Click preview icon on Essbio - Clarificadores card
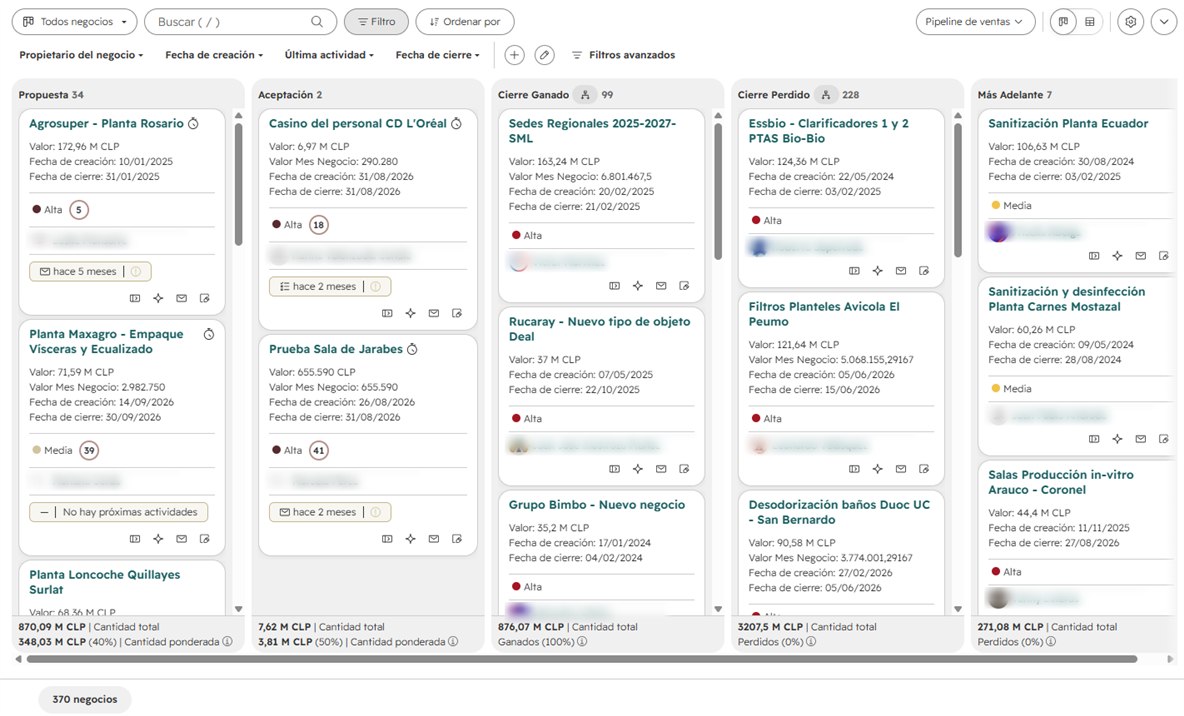The height and width of the screenshot is (716, 1184). tap(854, 271)
